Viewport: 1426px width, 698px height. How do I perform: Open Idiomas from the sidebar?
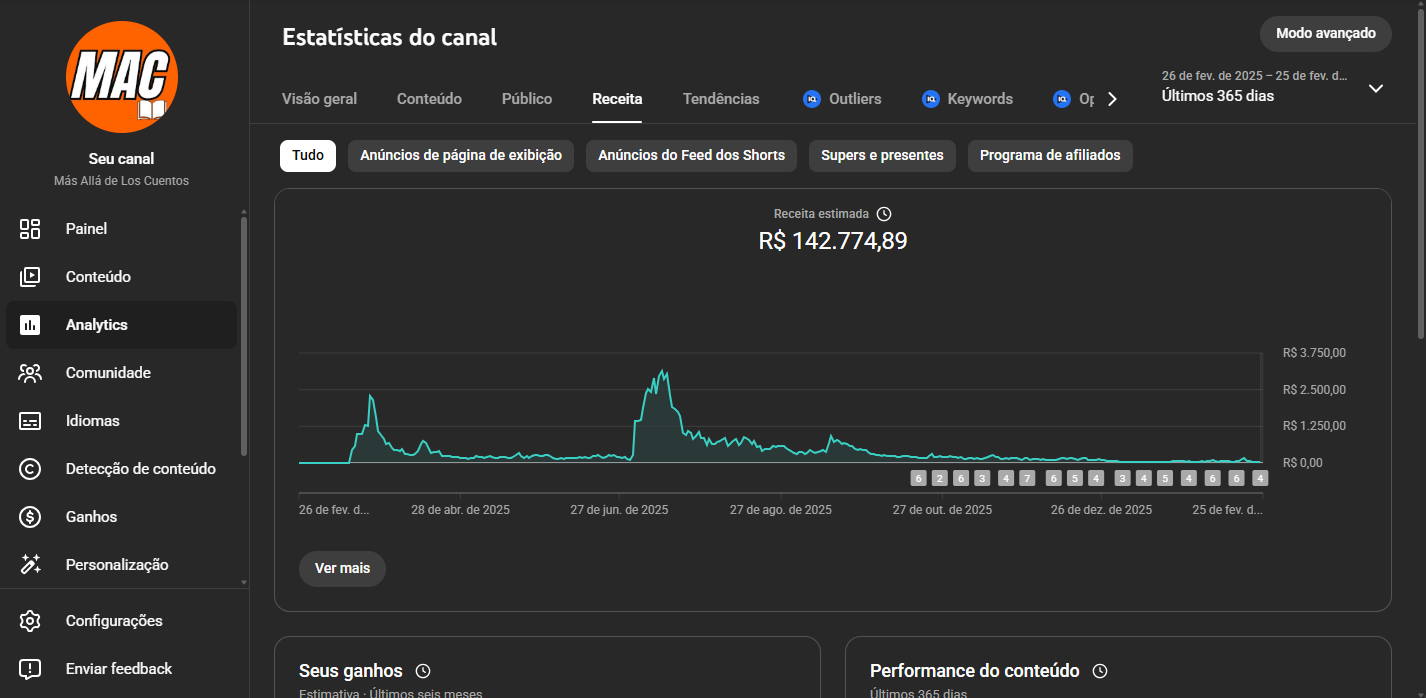121,421
